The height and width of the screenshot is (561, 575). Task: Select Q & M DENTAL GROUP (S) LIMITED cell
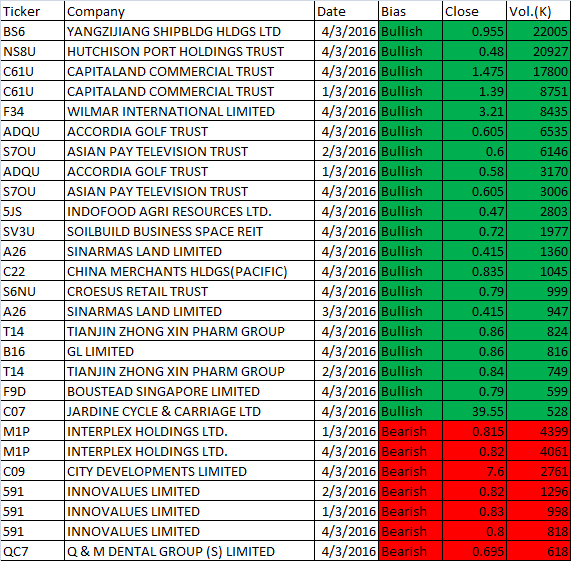(x=189, y=551)
